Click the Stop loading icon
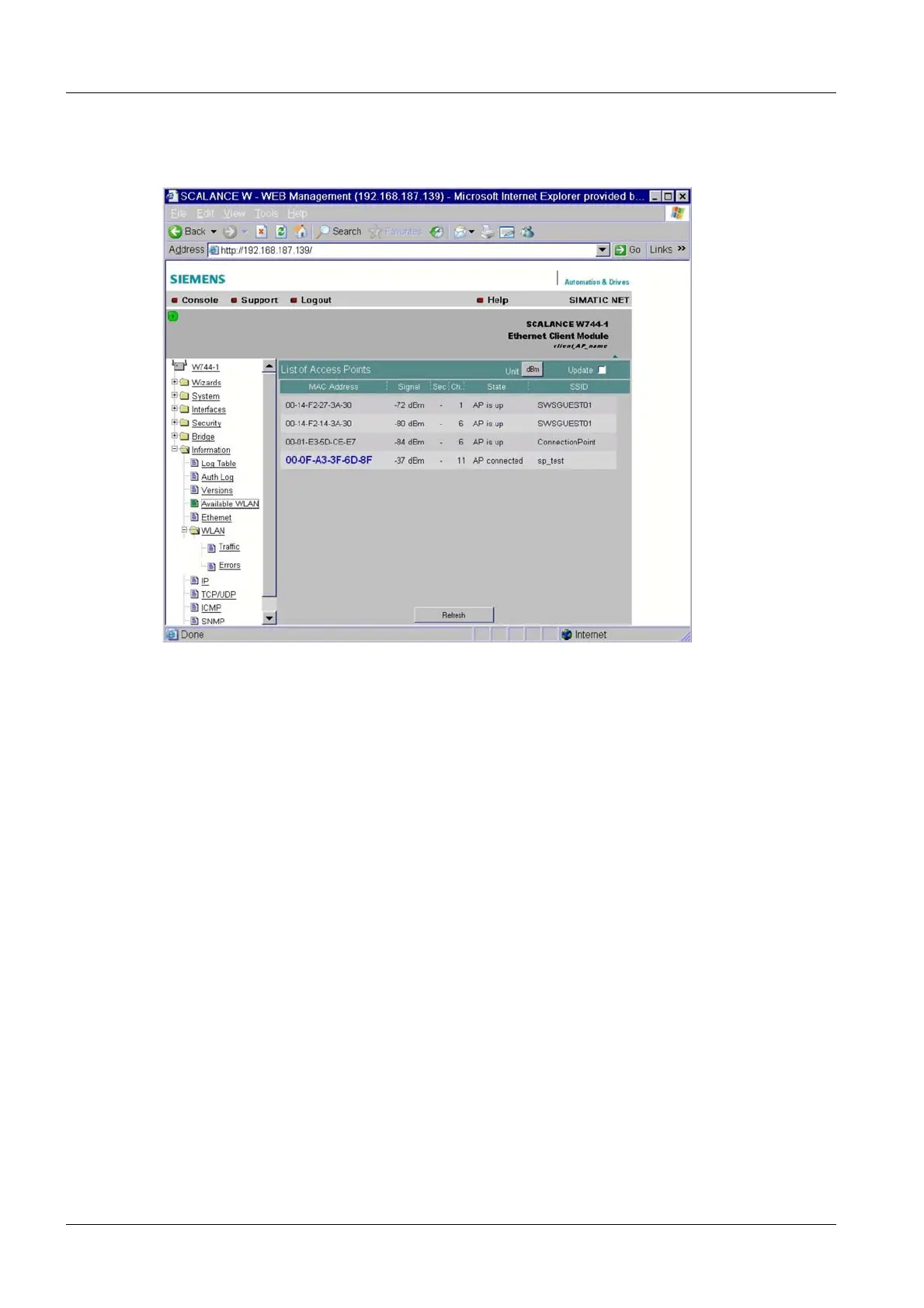Image resolution: width=924 pixels, height=1308 pixels. pos(262,231)
